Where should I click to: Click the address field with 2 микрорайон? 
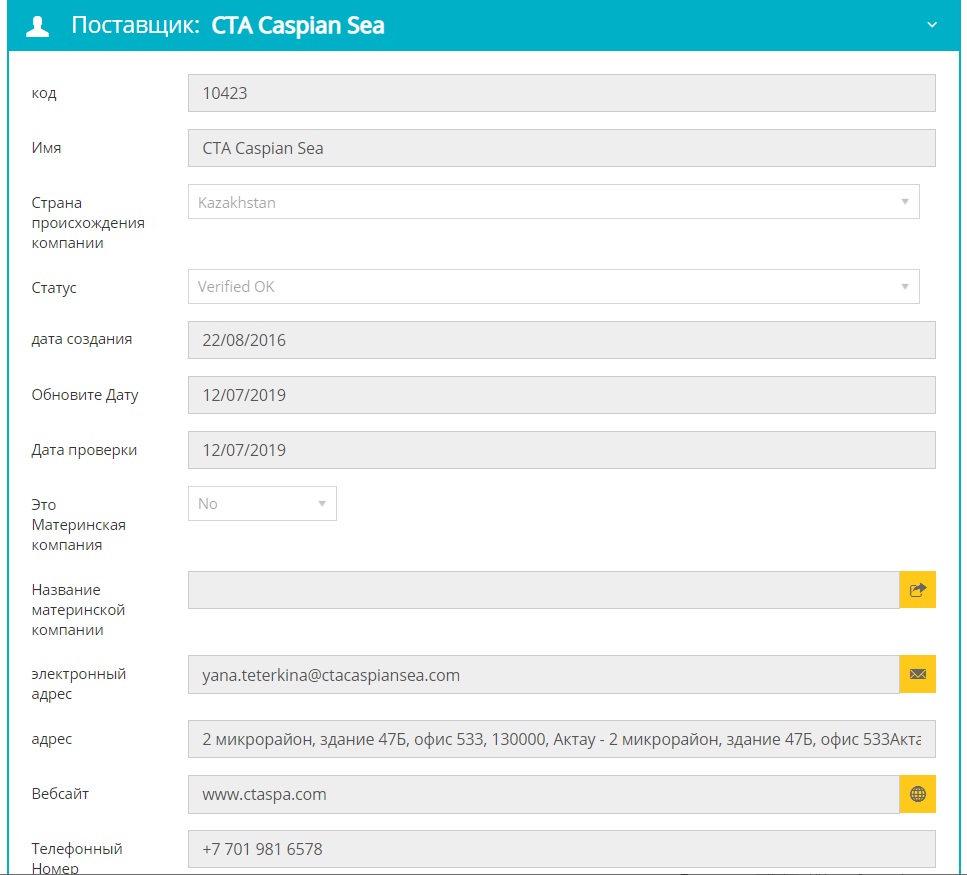(562, 739)
